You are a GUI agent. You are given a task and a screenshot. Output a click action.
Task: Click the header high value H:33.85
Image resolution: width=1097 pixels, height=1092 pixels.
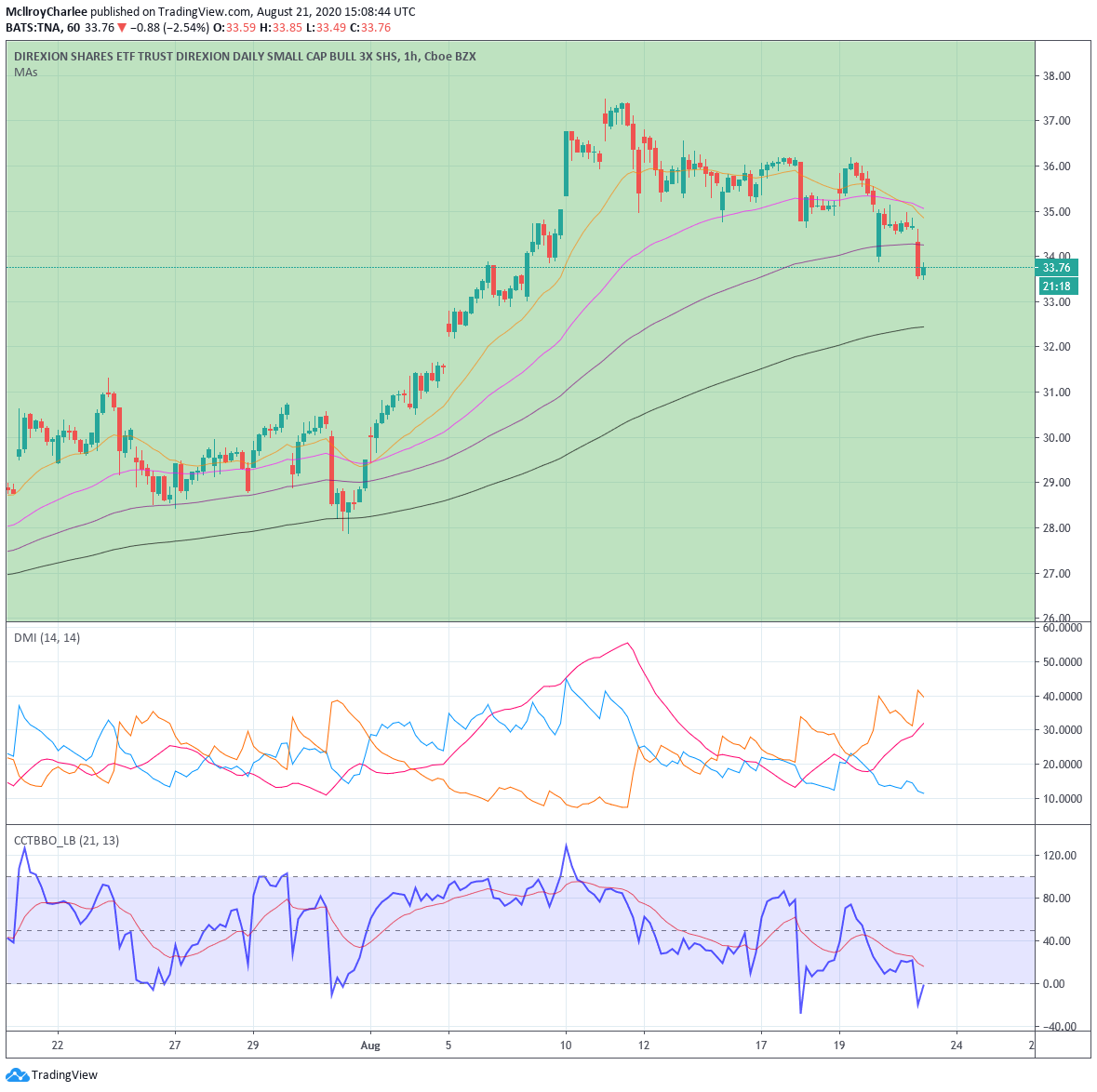[281, 28]
